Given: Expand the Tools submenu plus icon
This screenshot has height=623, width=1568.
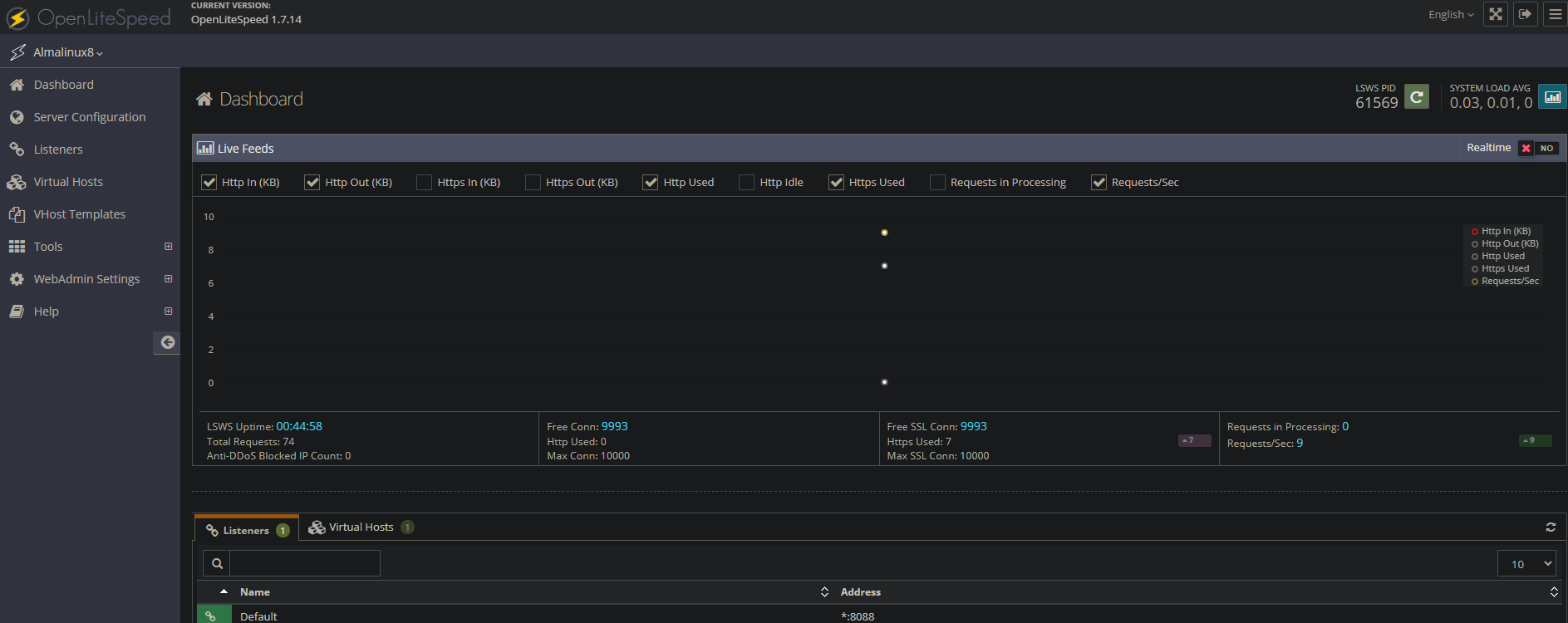Looking at the screenshot, I should 169,247.
